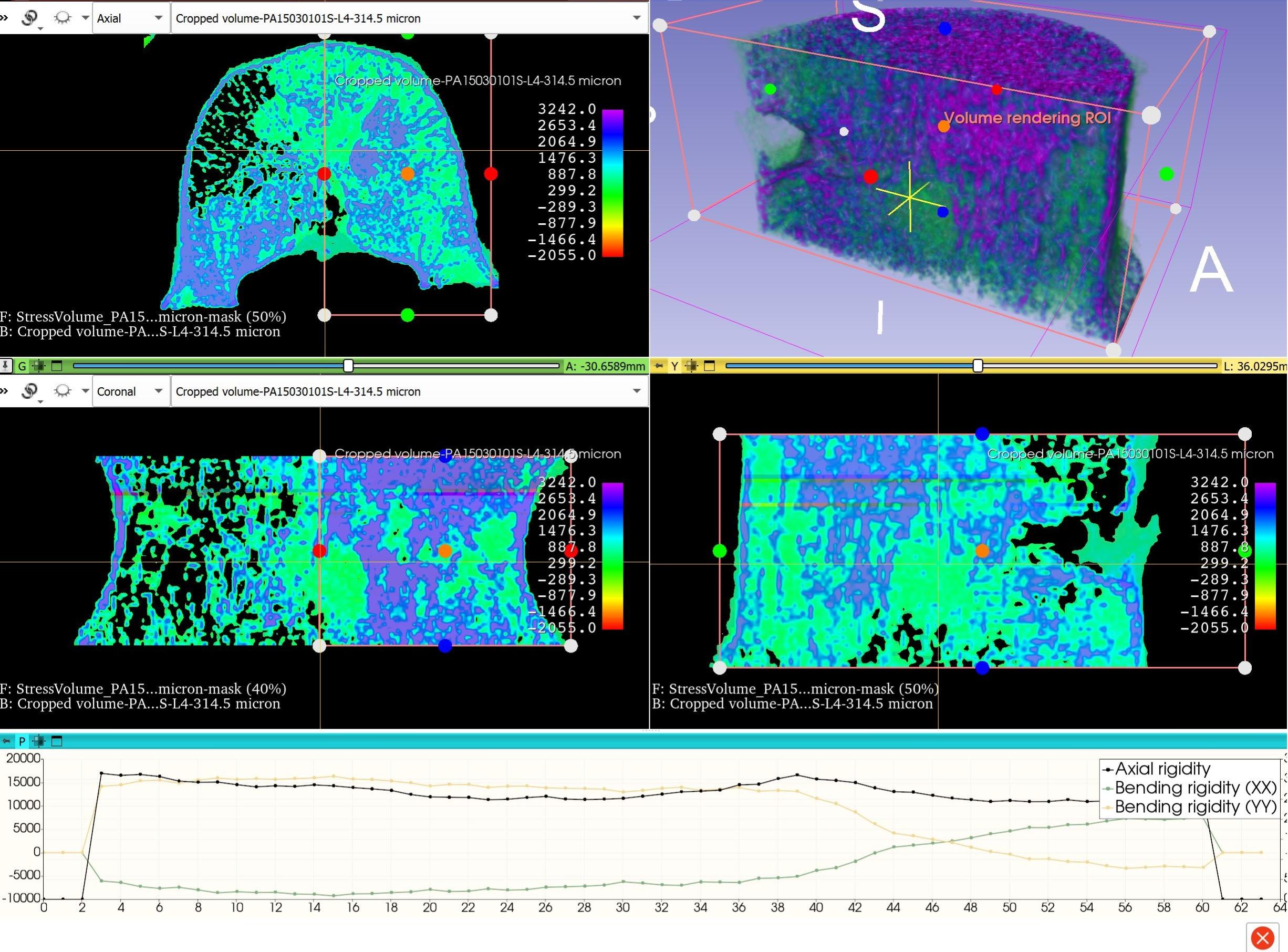This screenshot has width=1288, height=952.
Task: Click the pin icon on the plot view bar
Action: point(6,741)
